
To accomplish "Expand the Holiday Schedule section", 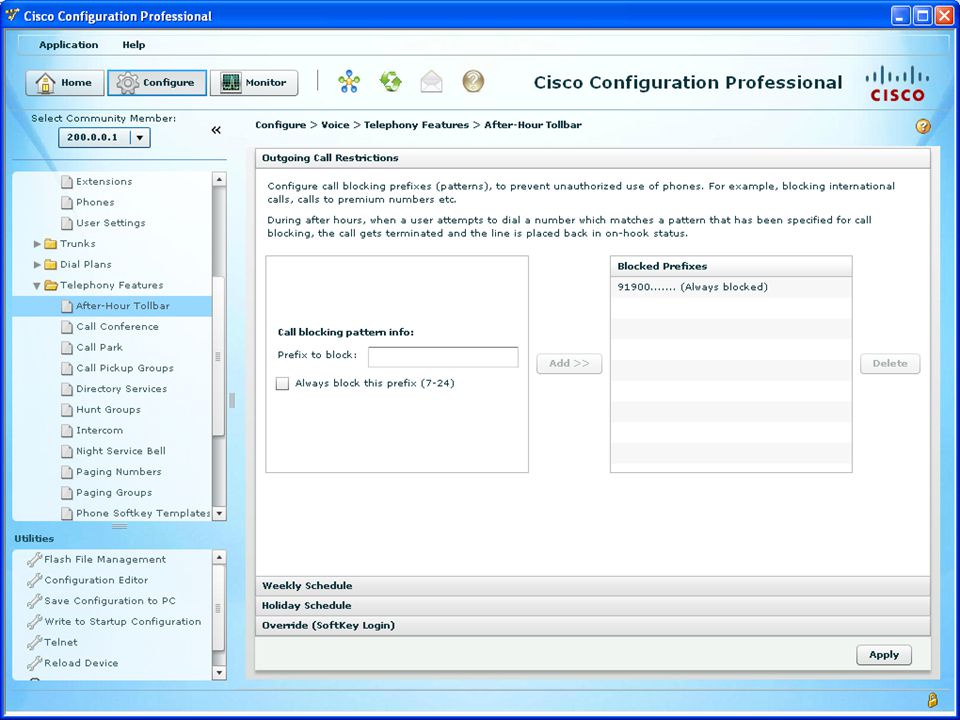I will (593, 606).
